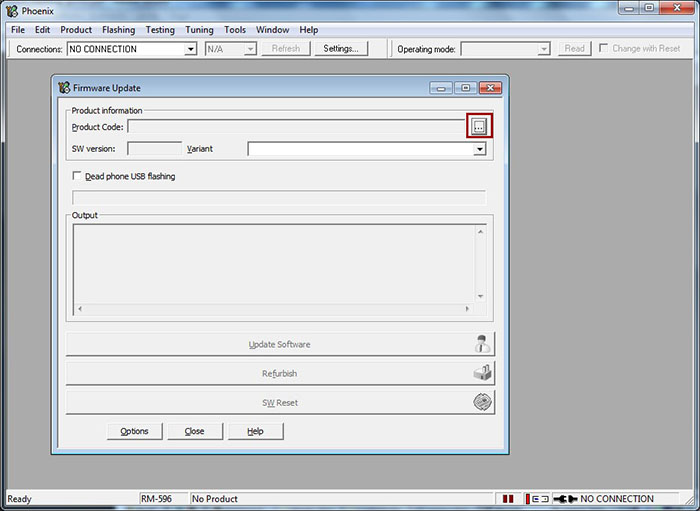
Task: Click the Ready status bar text
Action: pyautogui.click(x=19, y=499)
